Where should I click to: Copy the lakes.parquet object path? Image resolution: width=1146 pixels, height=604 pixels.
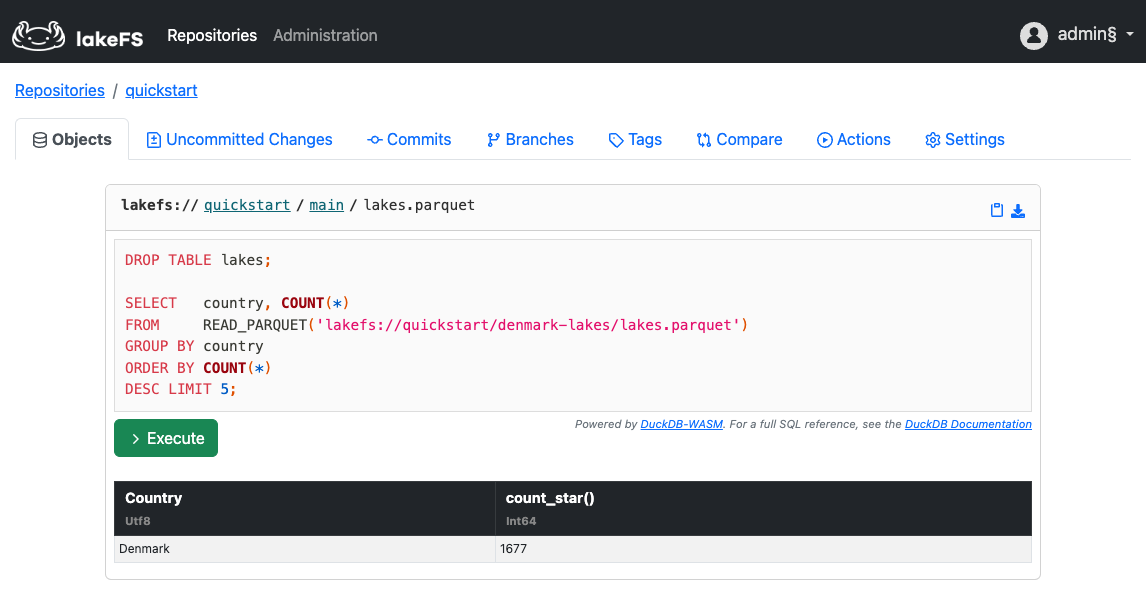click(996, 210)
